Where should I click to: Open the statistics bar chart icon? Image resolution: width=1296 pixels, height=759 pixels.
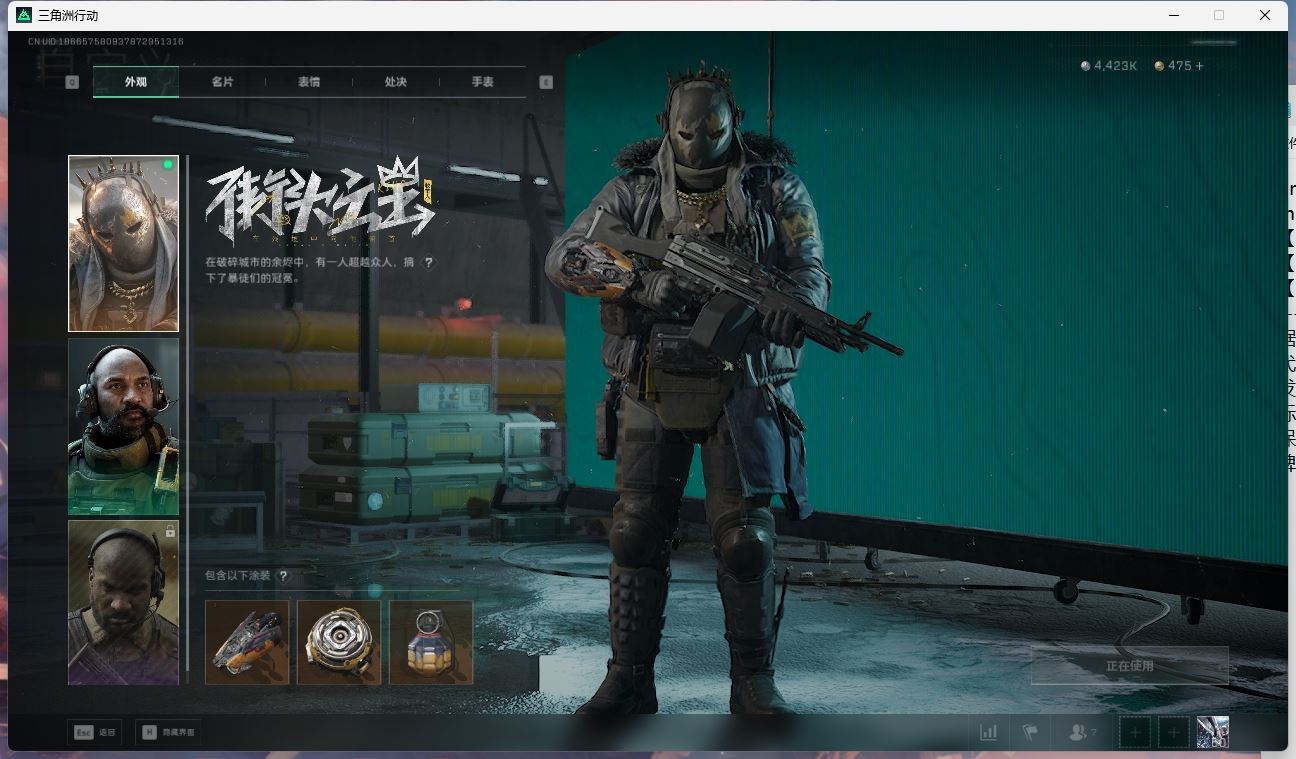(x=989, y=733)
